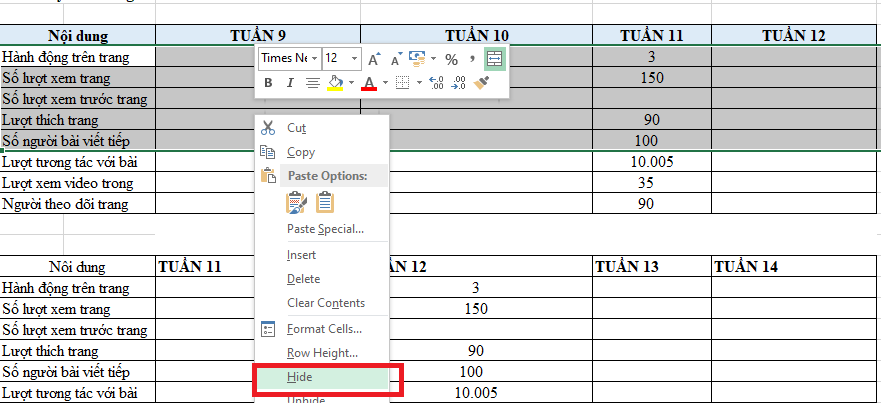Select the shaded cell containing 3
The height and width of the screenshot is (403, 881).
(652, 56)
